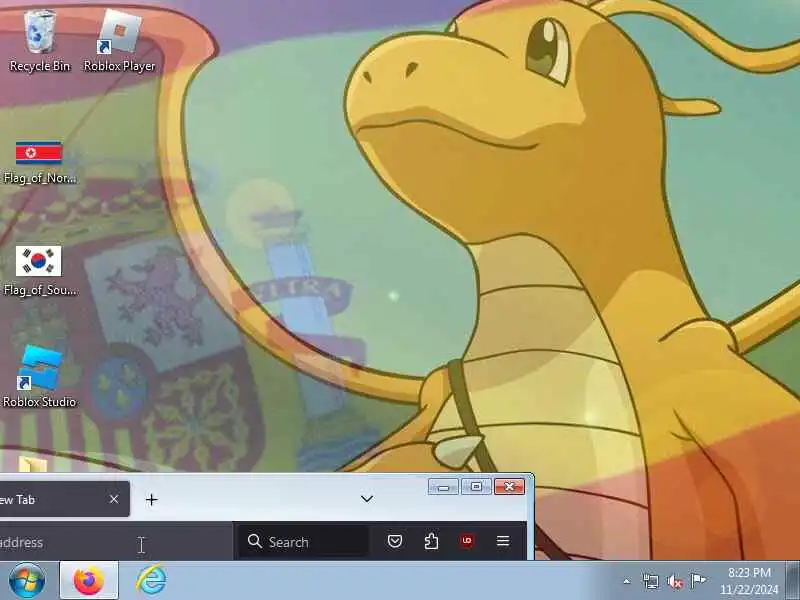Close the Firefox window
The height and width of the screenshot is (600, 800).
[x=509, y=487]
